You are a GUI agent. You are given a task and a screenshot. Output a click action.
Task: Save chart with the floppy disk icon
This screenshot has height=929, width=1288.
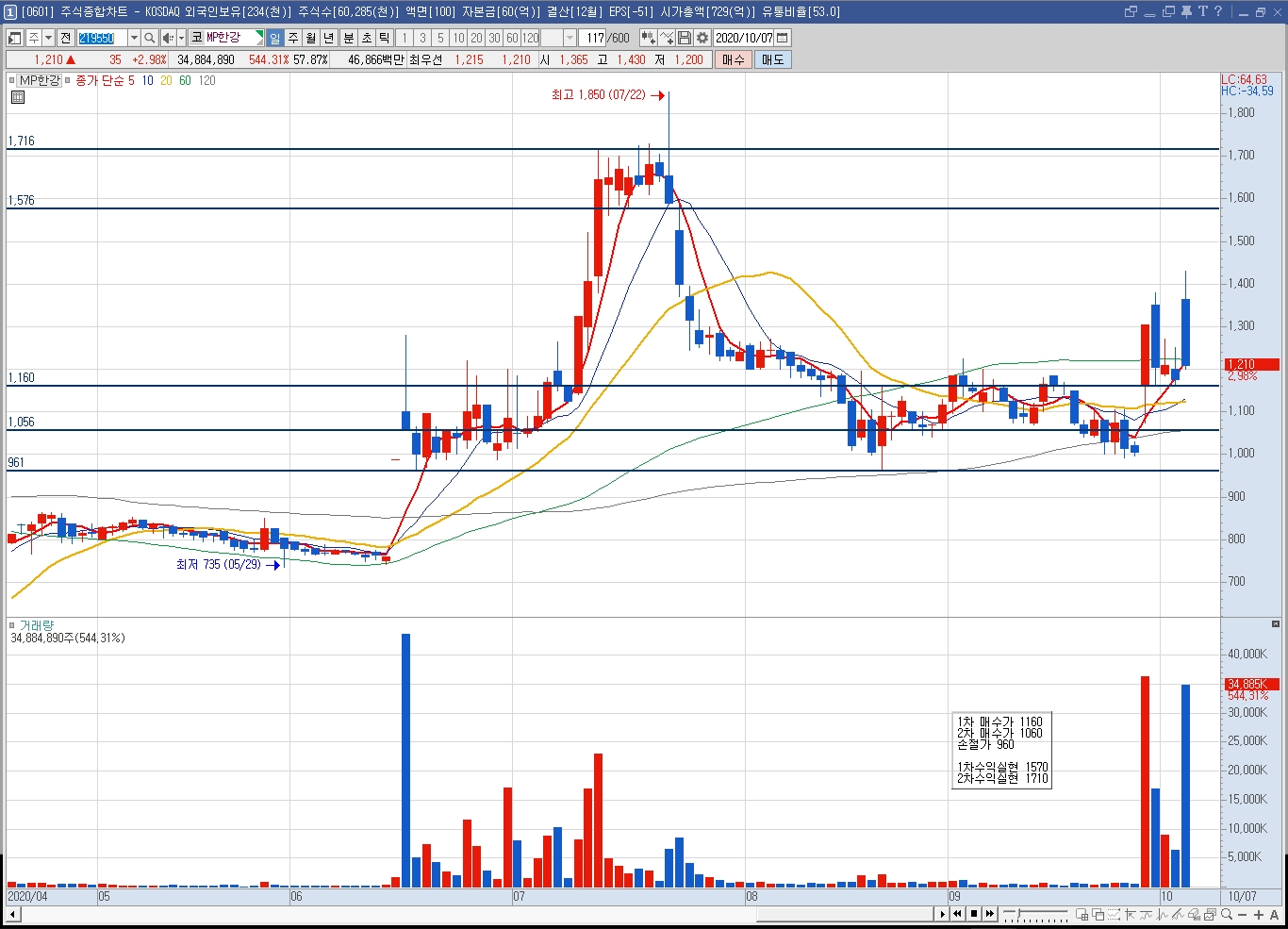[685, 38]
